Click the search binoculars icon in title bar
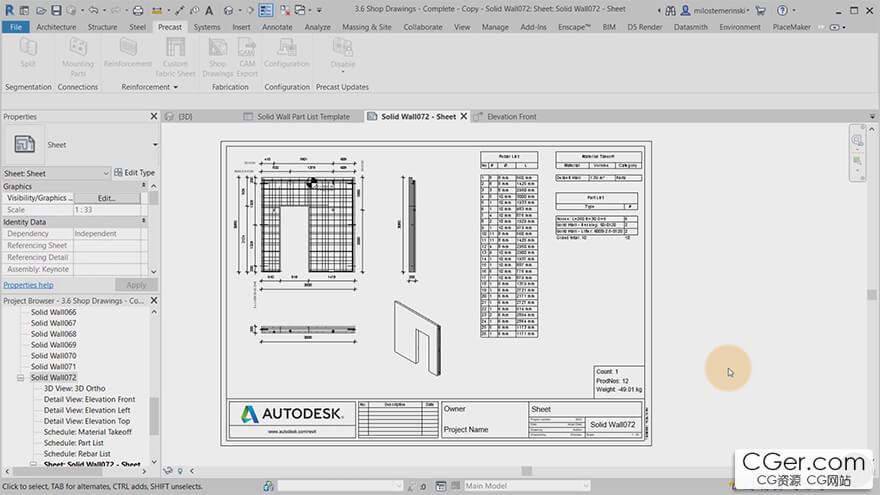The height and width of the screenshot is (495, 880). 671,10
